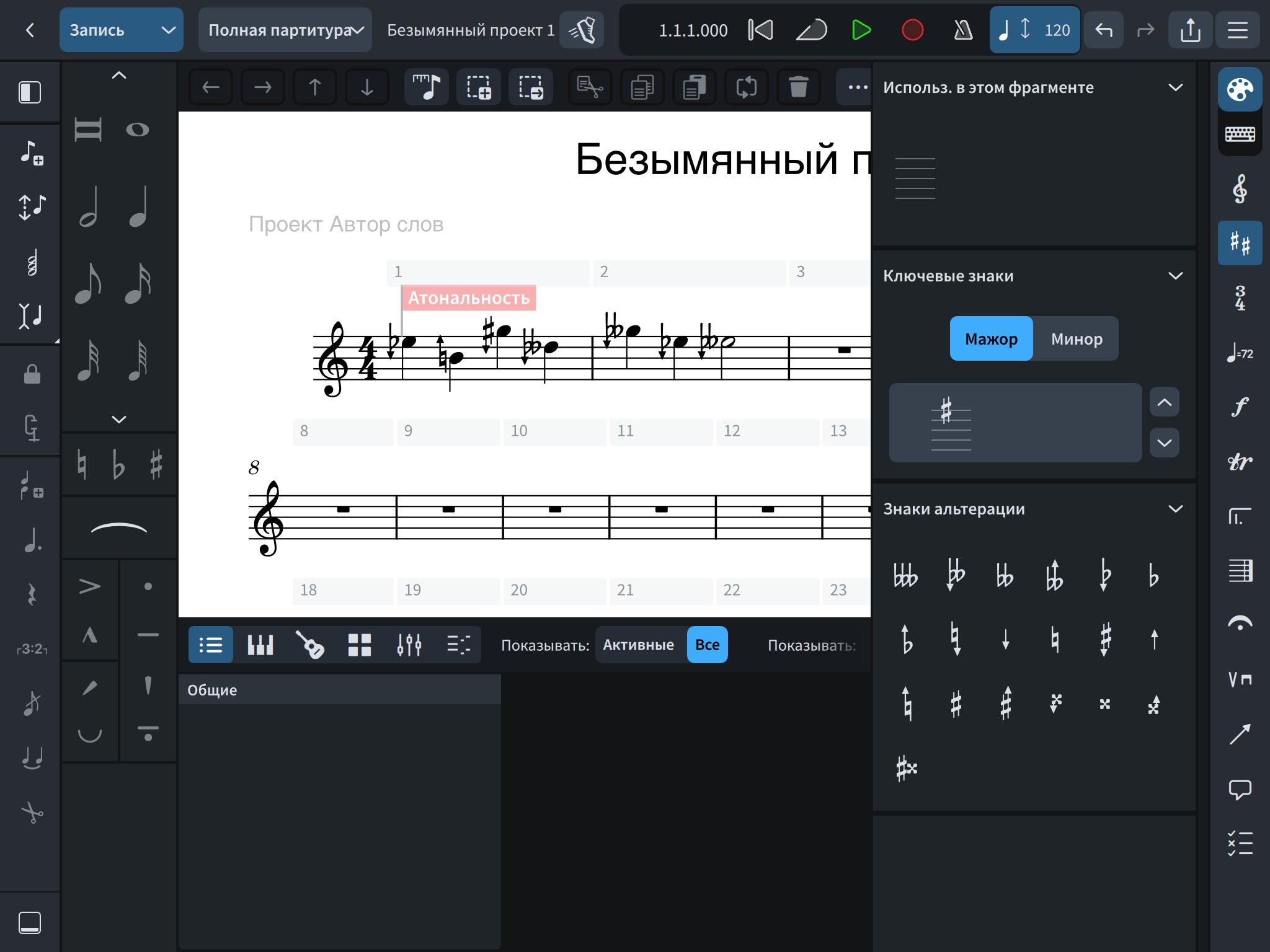Select the piano keyboard panel icon
The width and height of the screenshot is (1270, 952).
[x=260, y=645]
